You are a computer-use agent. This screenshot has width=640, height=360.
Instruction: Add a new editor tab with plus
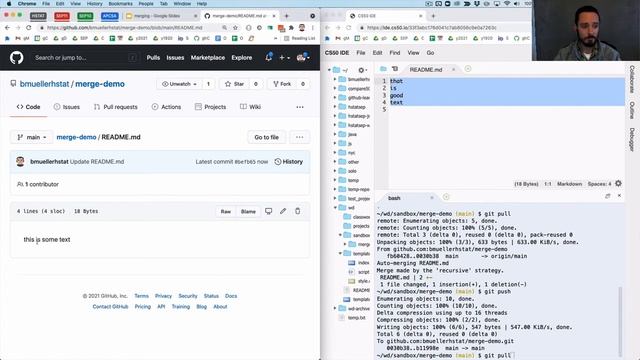pyautogui.click(x=468, y=69)
